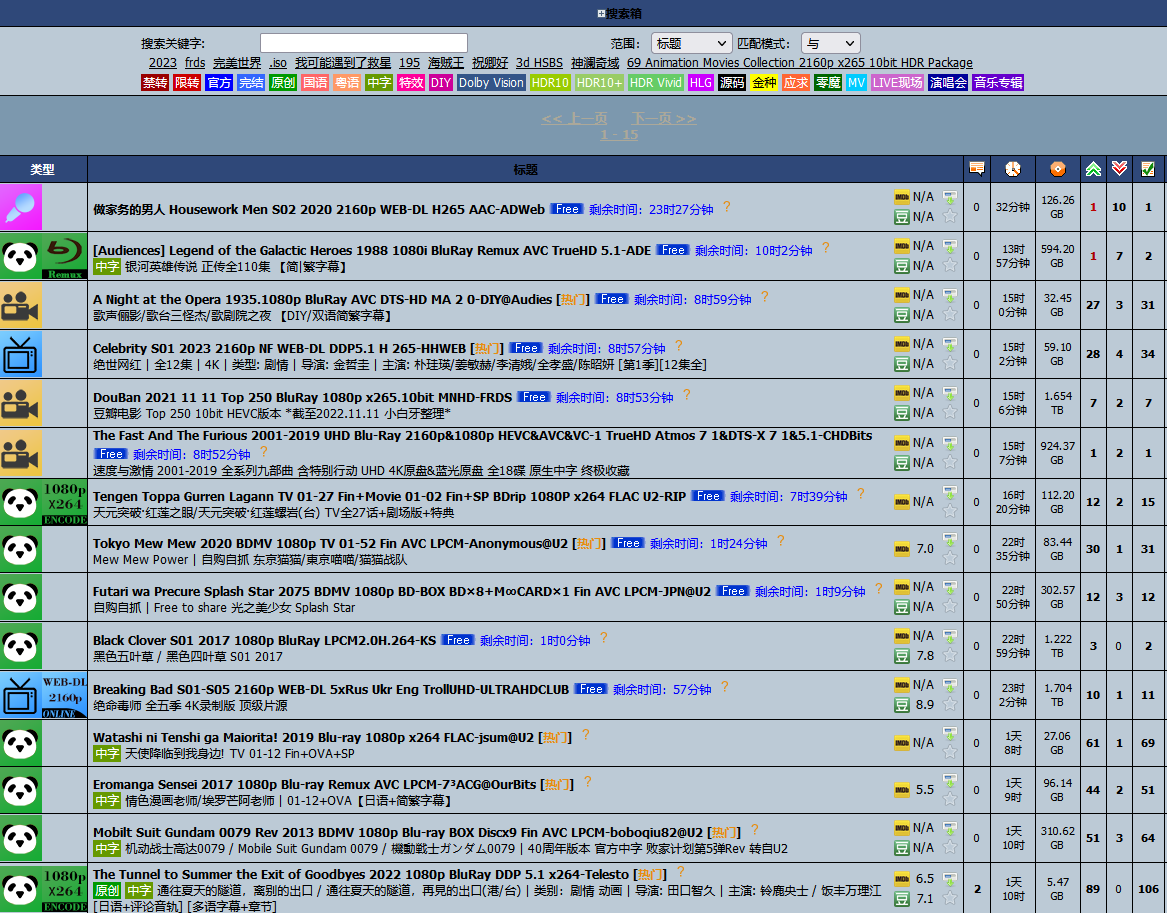Select the 金种 tag filter
The image size is (1167, 913).
(x=764, y=83)
